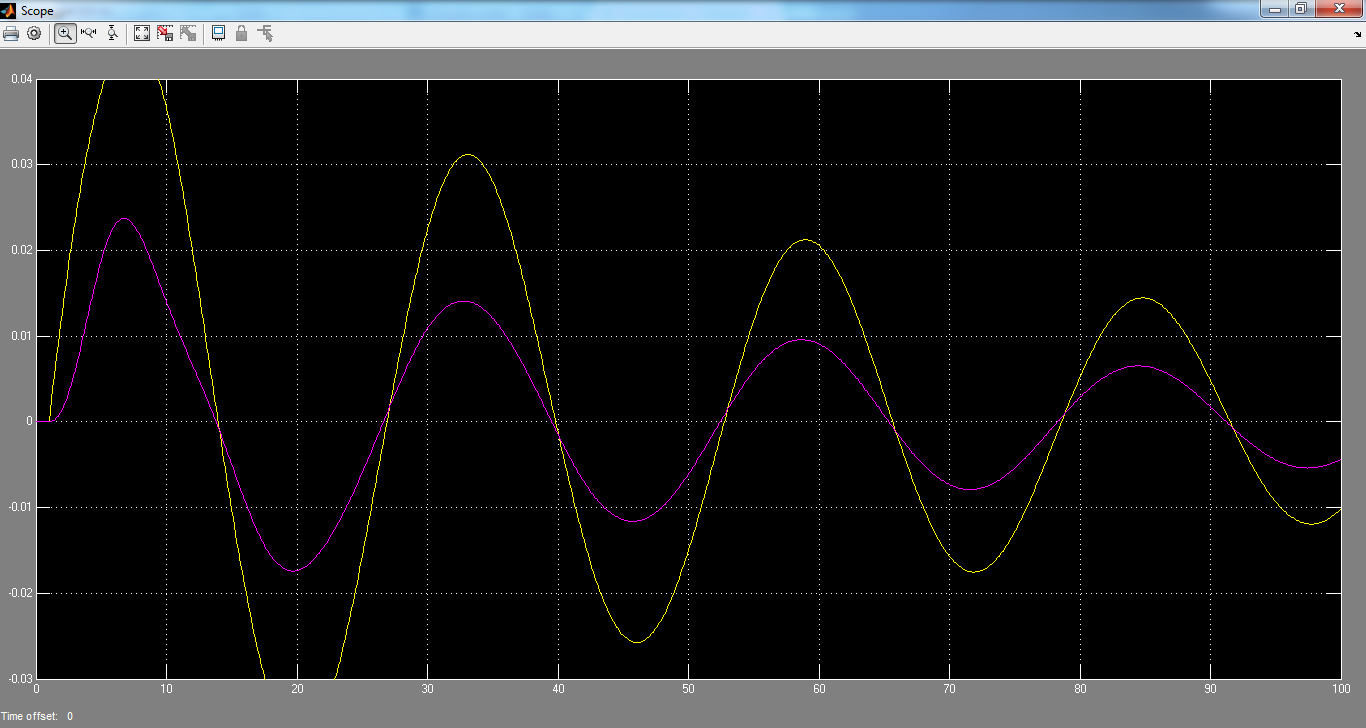
Task: Click the yellow signal trough near time 46
Action: [x=637, y=642]
